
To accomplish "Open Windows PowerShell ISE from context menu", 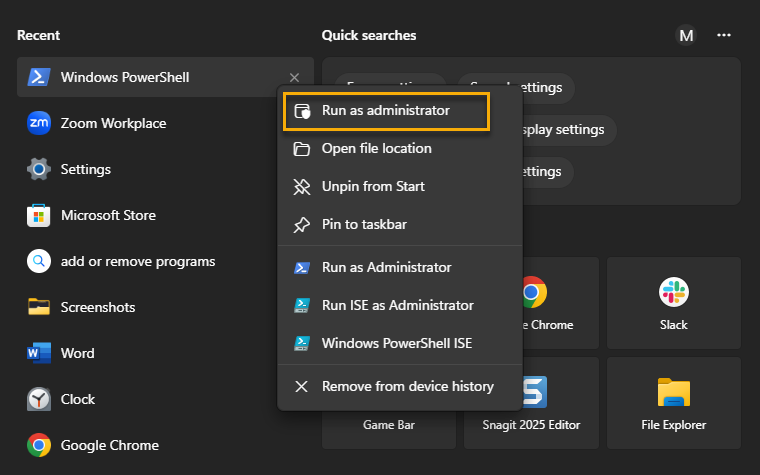I will click(396, 343).
